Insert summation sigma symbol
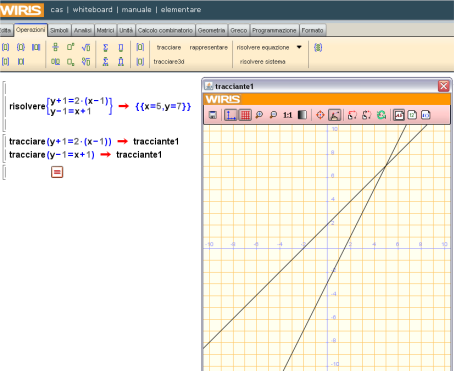This screenshot has height=371, width=454. pos(106,47)
